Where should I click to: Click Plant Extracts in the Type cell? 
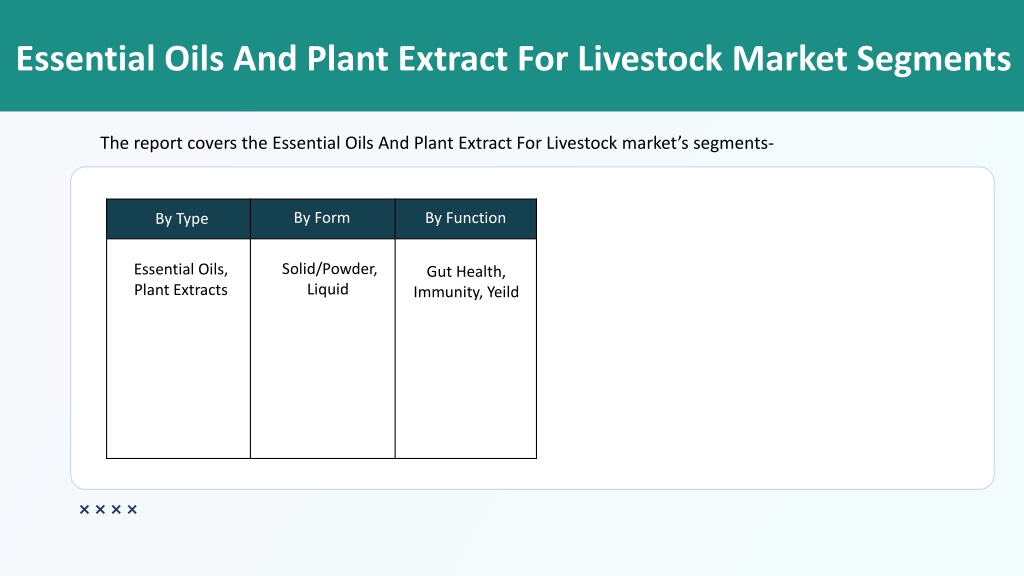click(x=181, y=290)
